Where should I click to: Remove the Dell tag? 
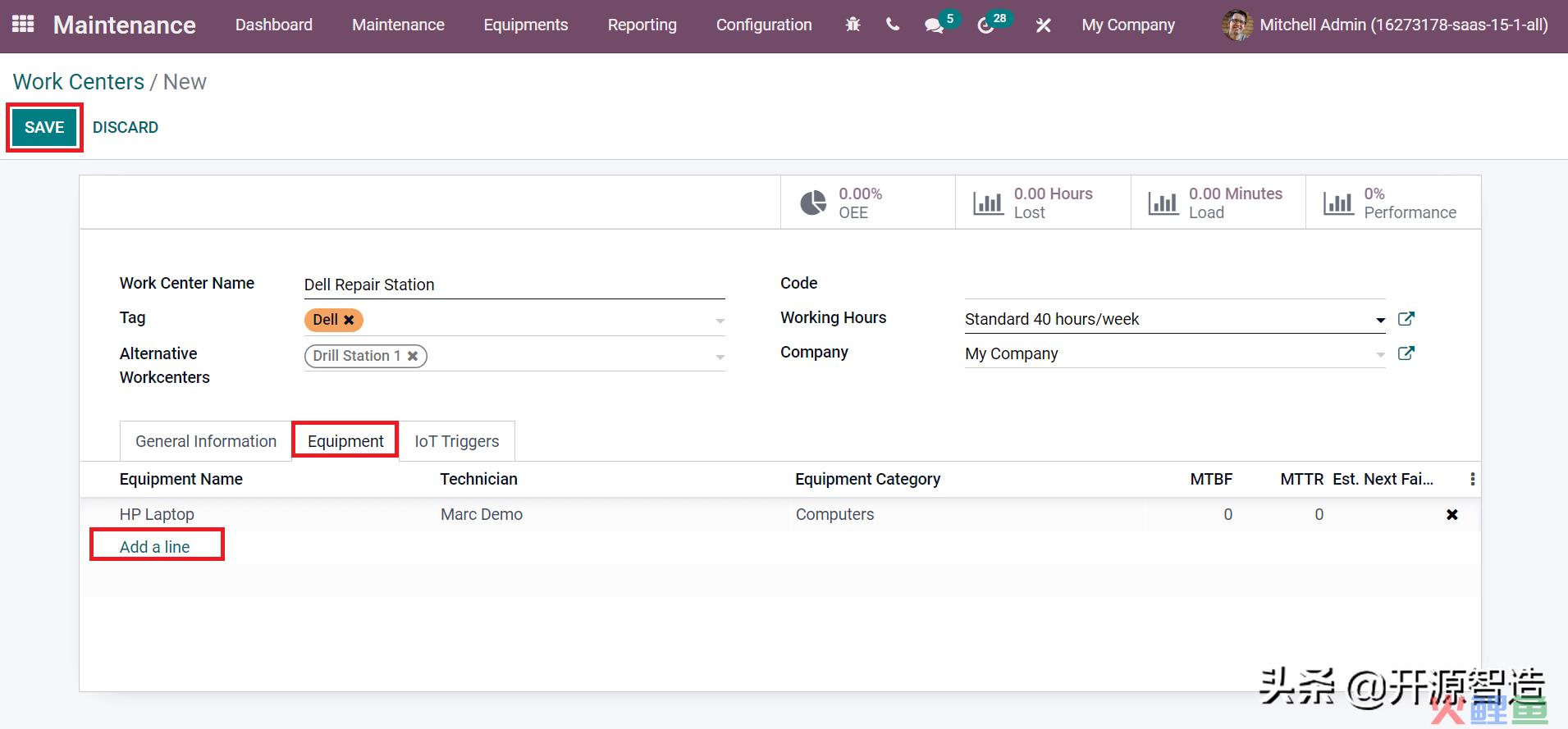[x=349, y=320]
